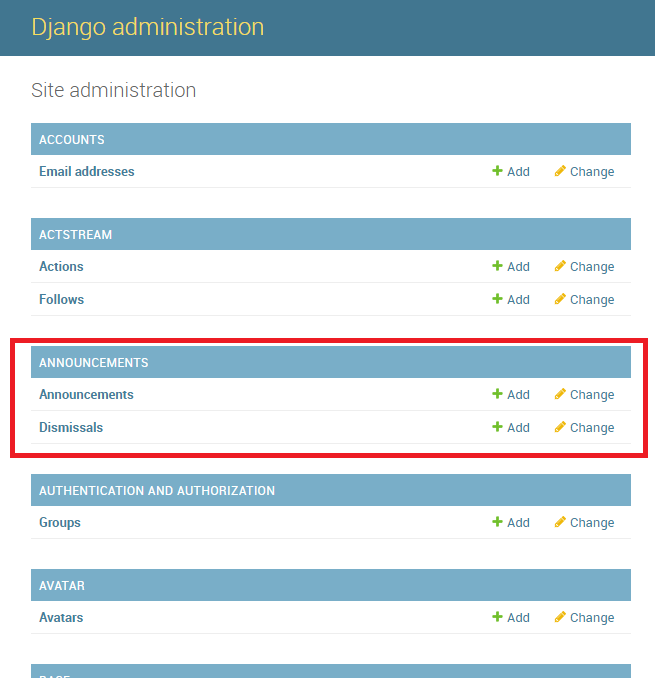Click the Change link in the Actions row
The height and width of the screenshot is (678, 655).
[592, 267]
